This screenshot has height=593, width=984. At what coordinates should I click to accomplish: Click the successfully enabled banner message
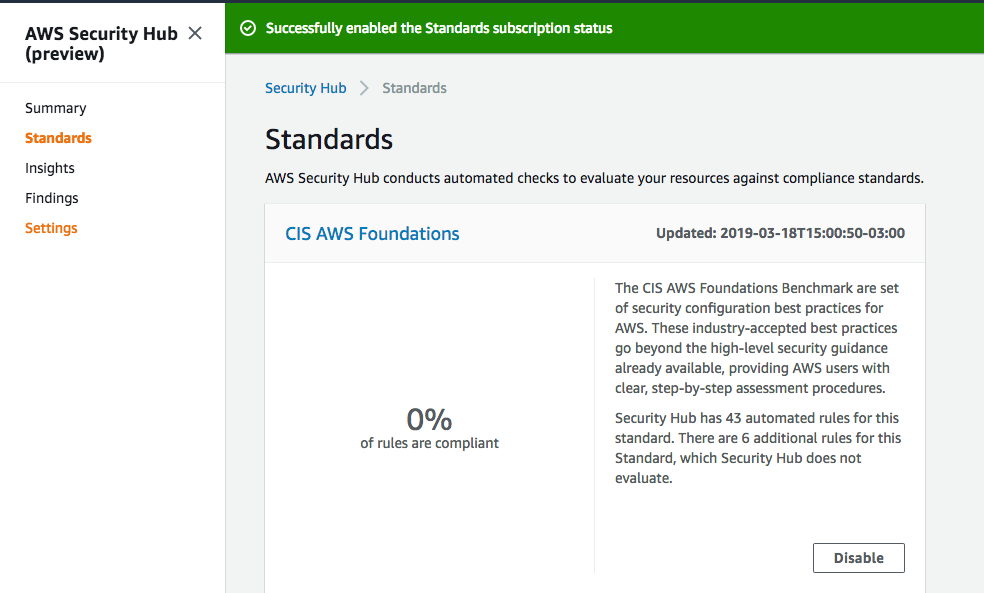(x=439, y=28)
